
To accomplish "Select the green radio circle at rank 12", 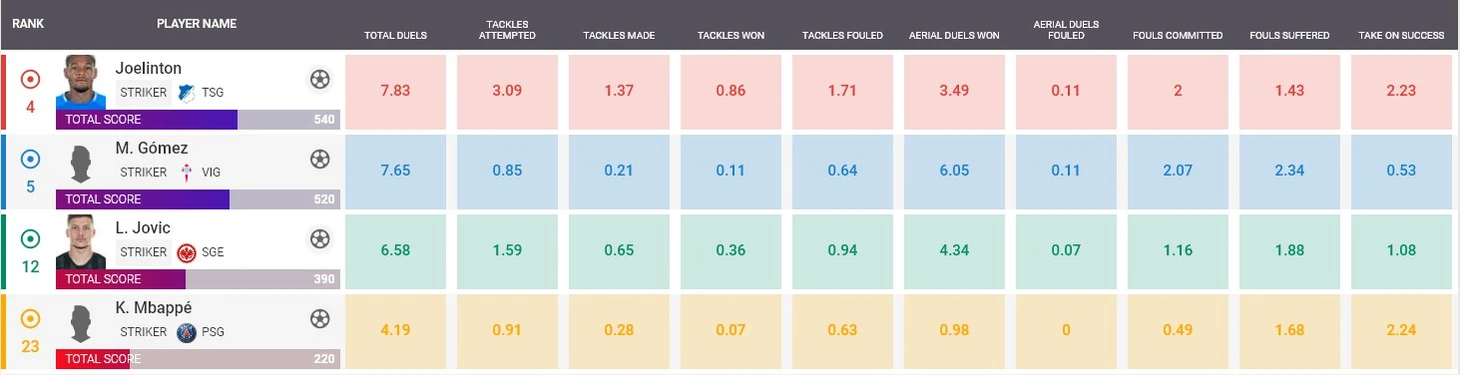I will pos(30,239).
